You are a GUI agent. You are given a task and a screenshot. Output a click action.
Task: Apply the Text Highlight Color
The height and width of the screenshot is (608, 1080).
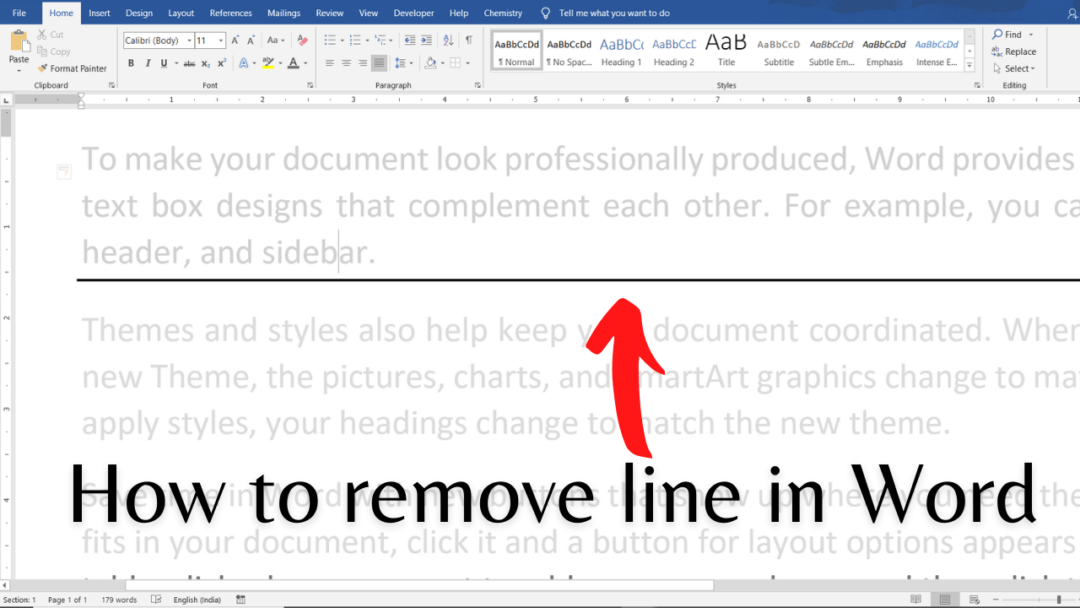click(x=270, y=62)
